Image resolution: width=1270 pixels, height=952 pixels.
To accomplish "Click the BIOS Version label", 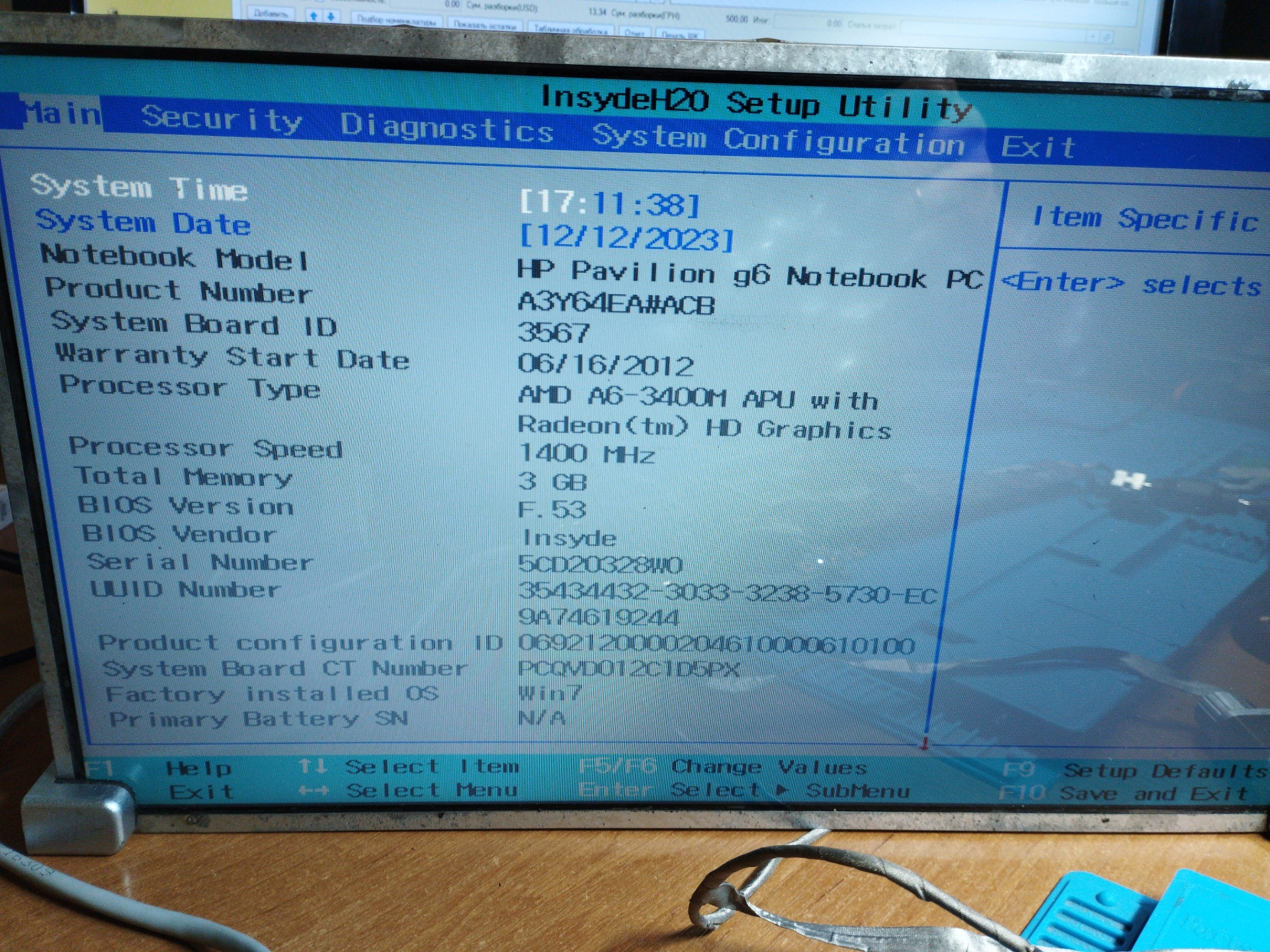I will [186, 505].
